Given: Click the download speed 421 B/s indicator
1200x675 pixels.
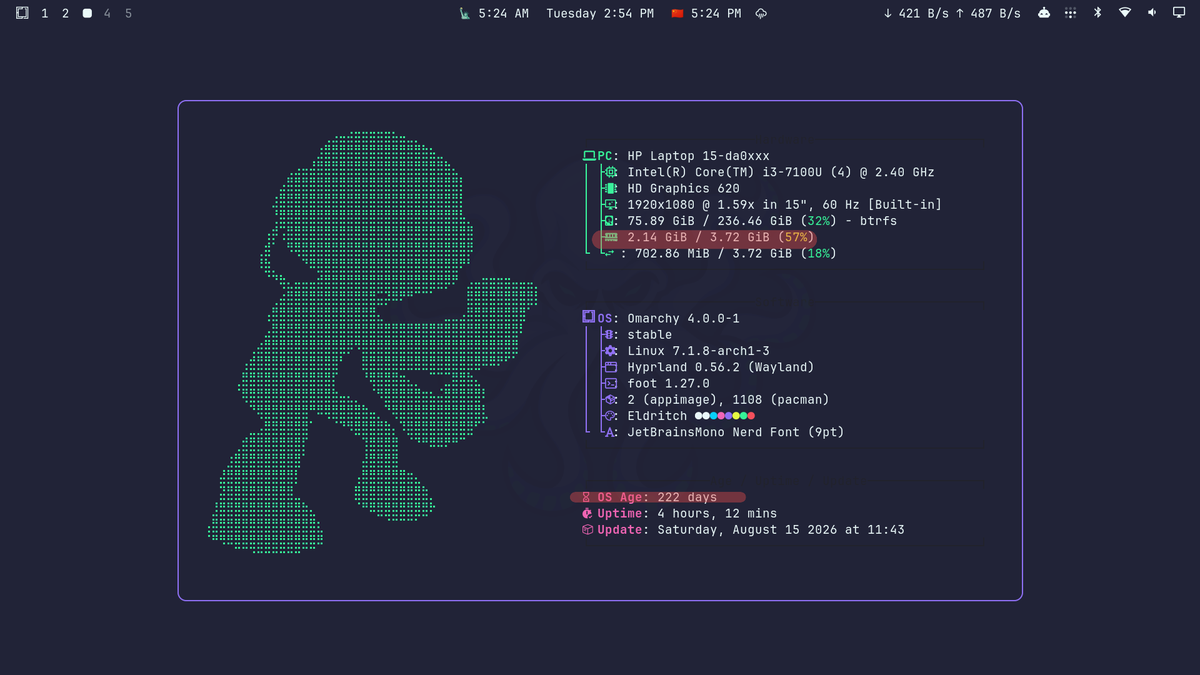Looking at the screenshot, I should (x=915, y=13).
